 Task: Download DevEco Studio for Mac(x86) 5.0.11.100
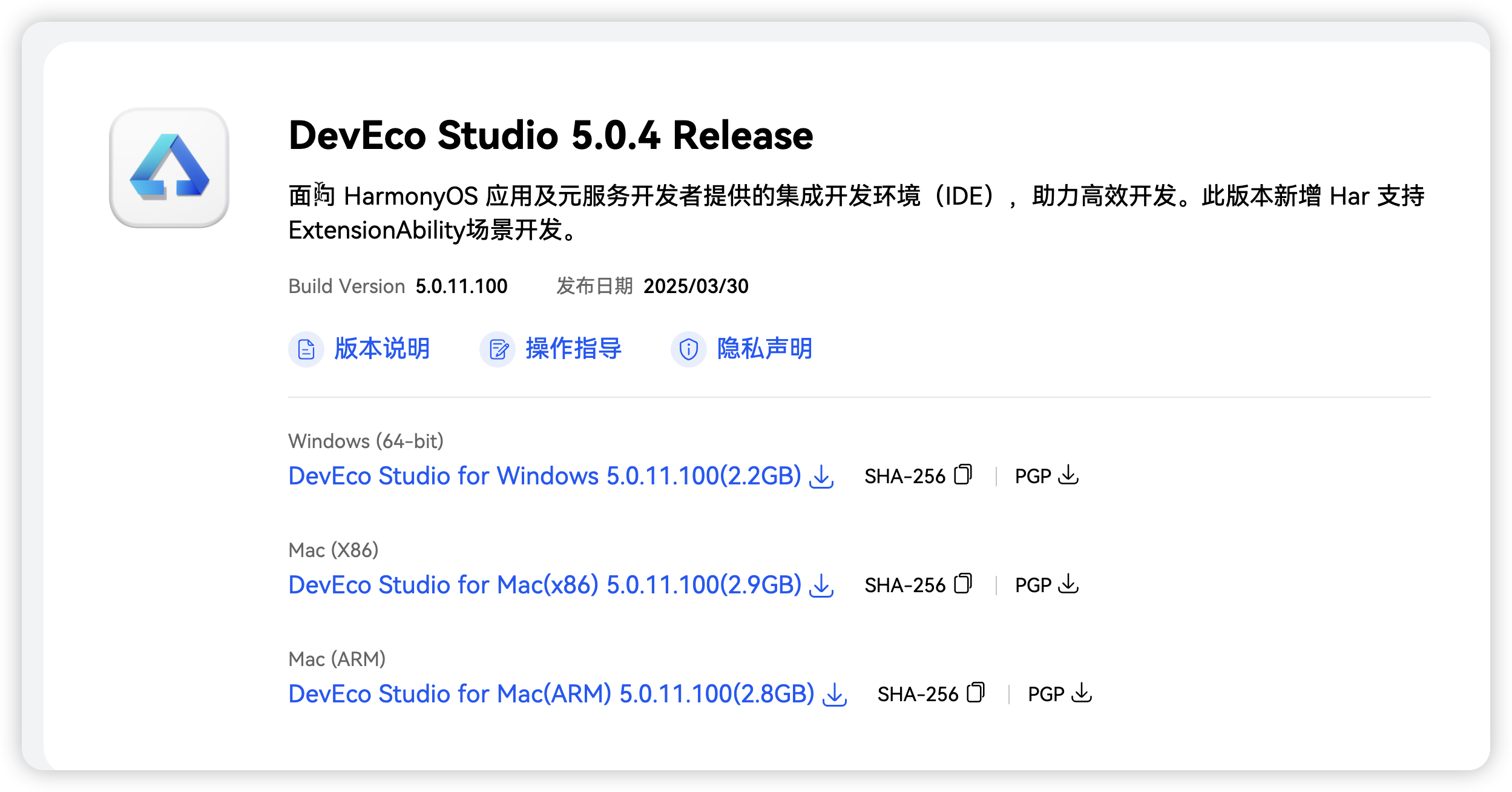tap(544, 585)
